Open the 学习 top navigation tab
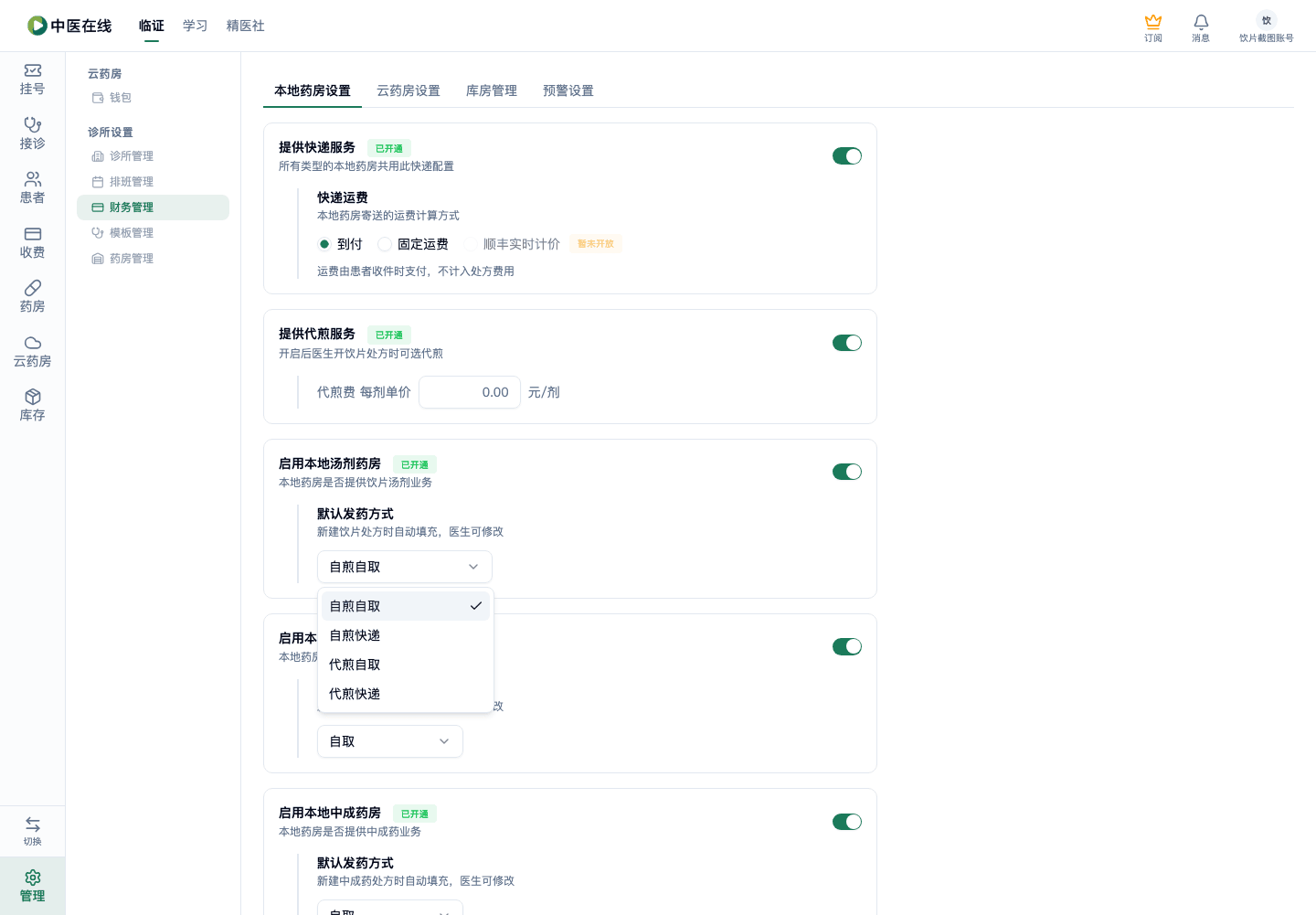The width and height of the screenshot is (1316, 915). point(196,26)
